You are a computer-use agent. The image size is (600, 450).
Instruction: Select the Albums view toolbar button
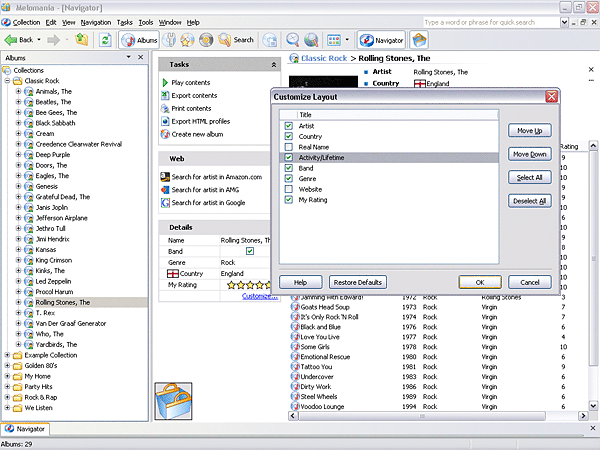pyautogui.click(x=139, y=40)
